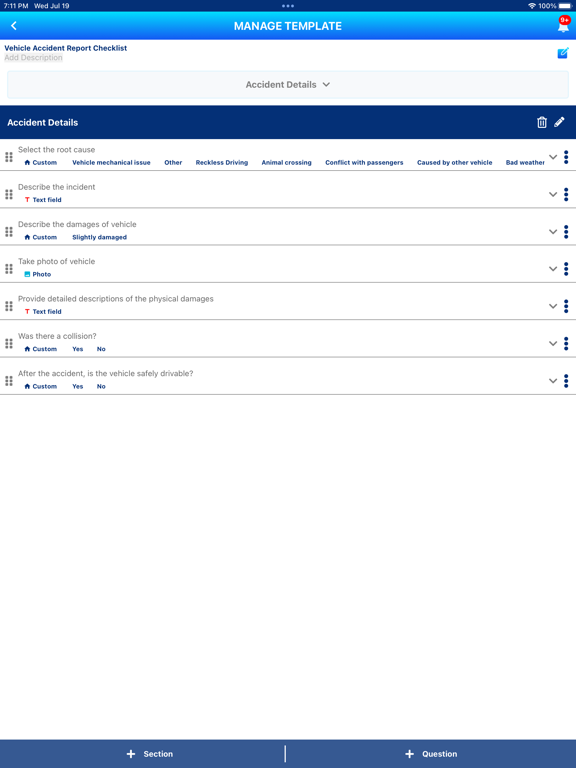Viewport: 576px width, 768px height.
Task: Add a new Section
Action: pyautogui.click(x=149, y=754)
